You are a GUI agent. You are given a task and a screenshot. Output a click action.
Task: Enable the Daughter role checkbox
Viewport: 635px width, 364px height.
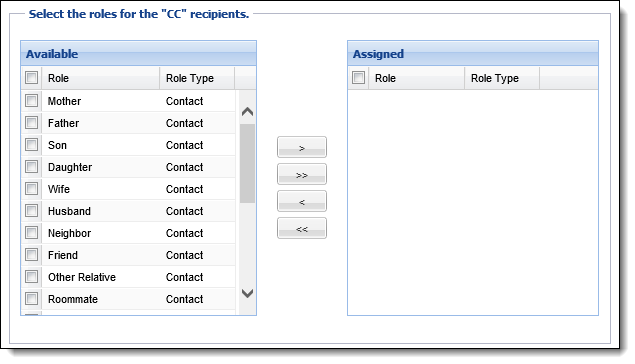click(32, 166)
